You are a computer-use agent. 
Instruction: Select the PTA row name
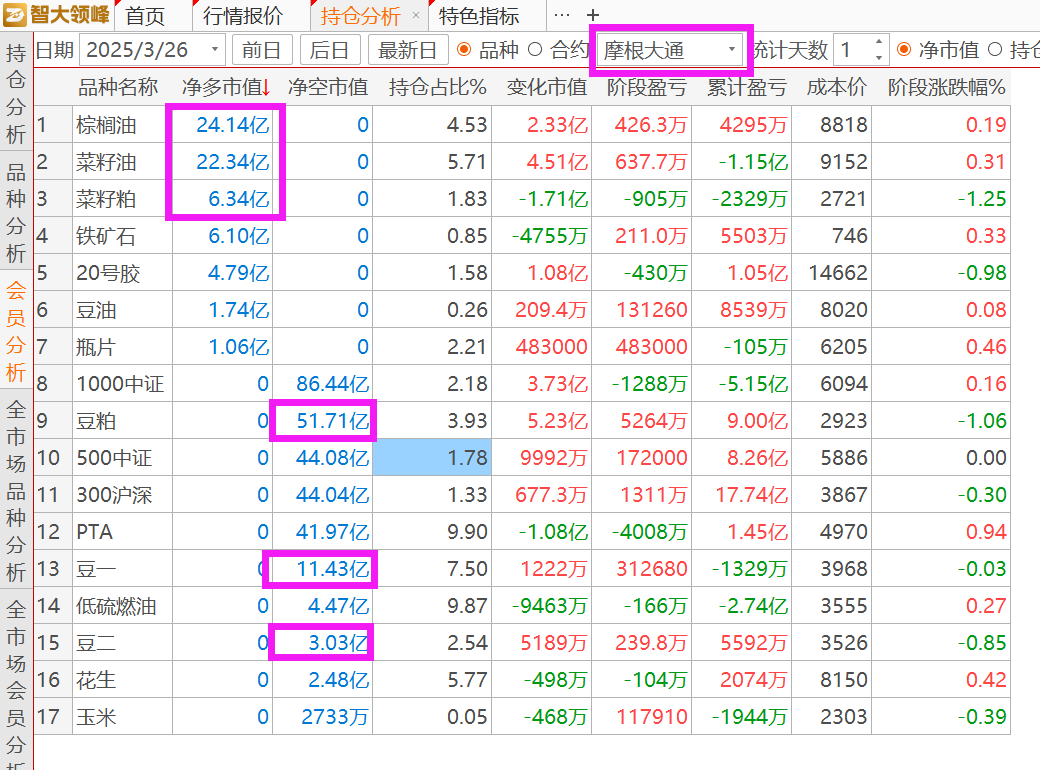[x=94, y=532]
